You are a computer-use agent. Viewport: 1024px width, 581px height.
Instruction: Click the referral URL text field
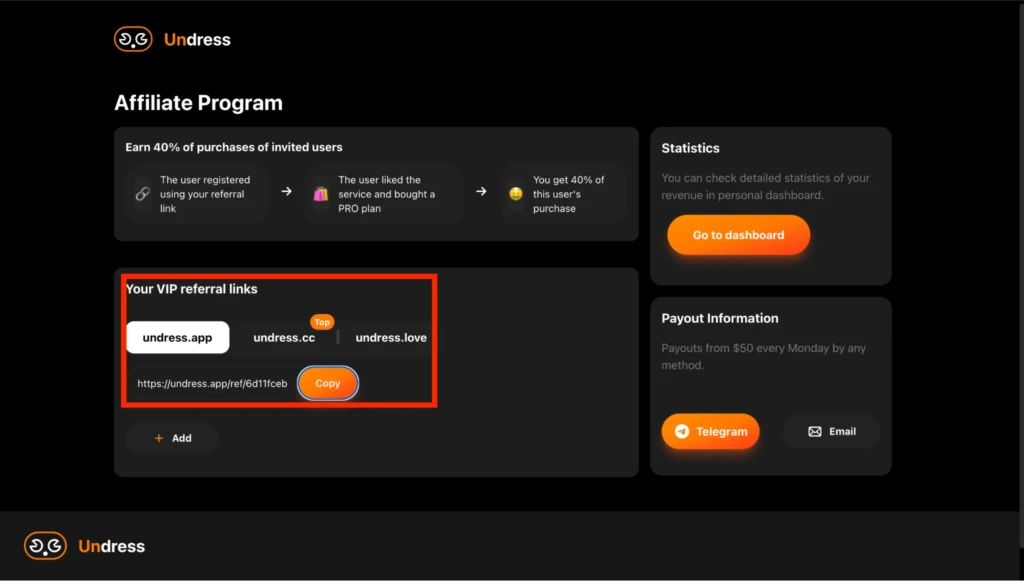coord(212,383)
